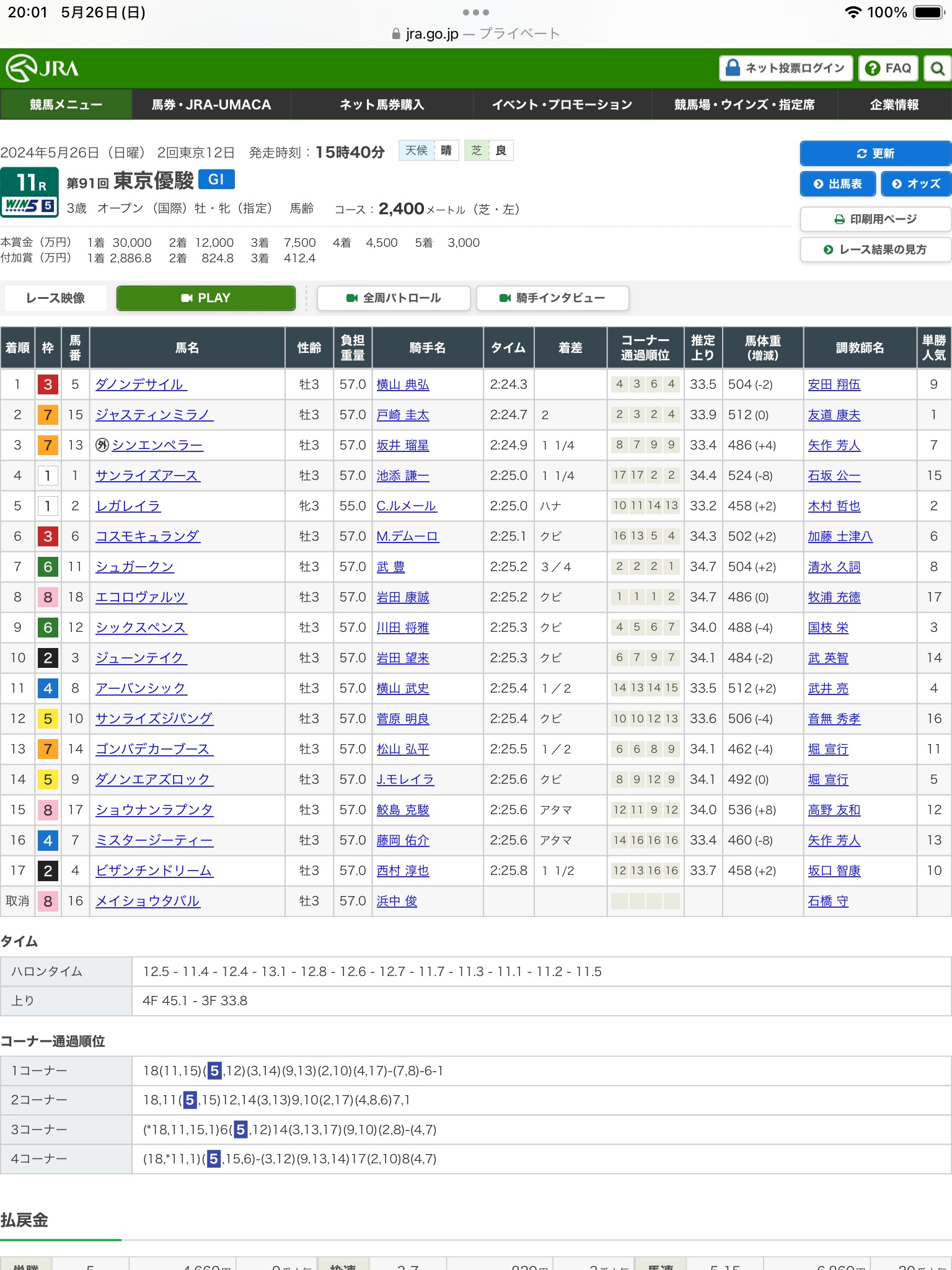Open jockey link 川田 将雅

point(403,628)
